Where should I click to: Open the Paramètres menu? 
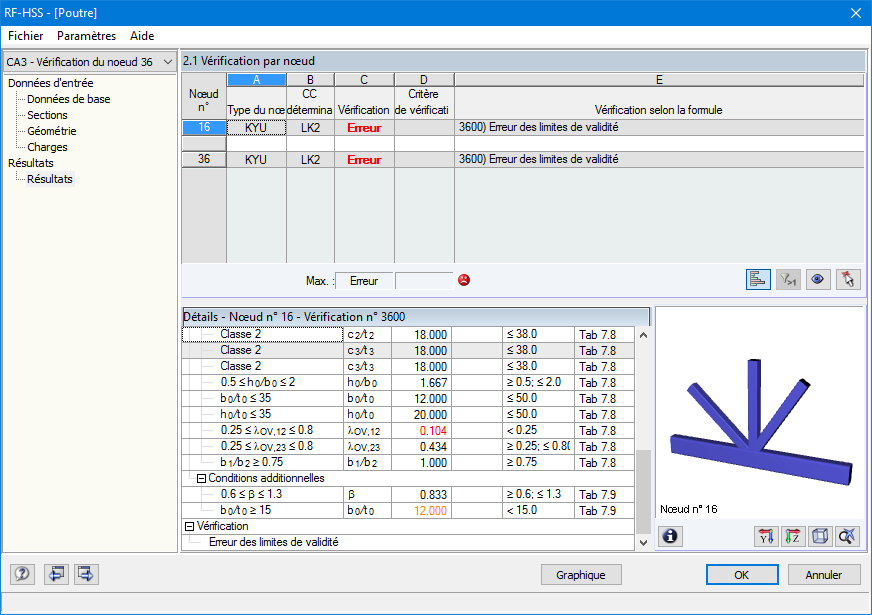coord(86,36)
